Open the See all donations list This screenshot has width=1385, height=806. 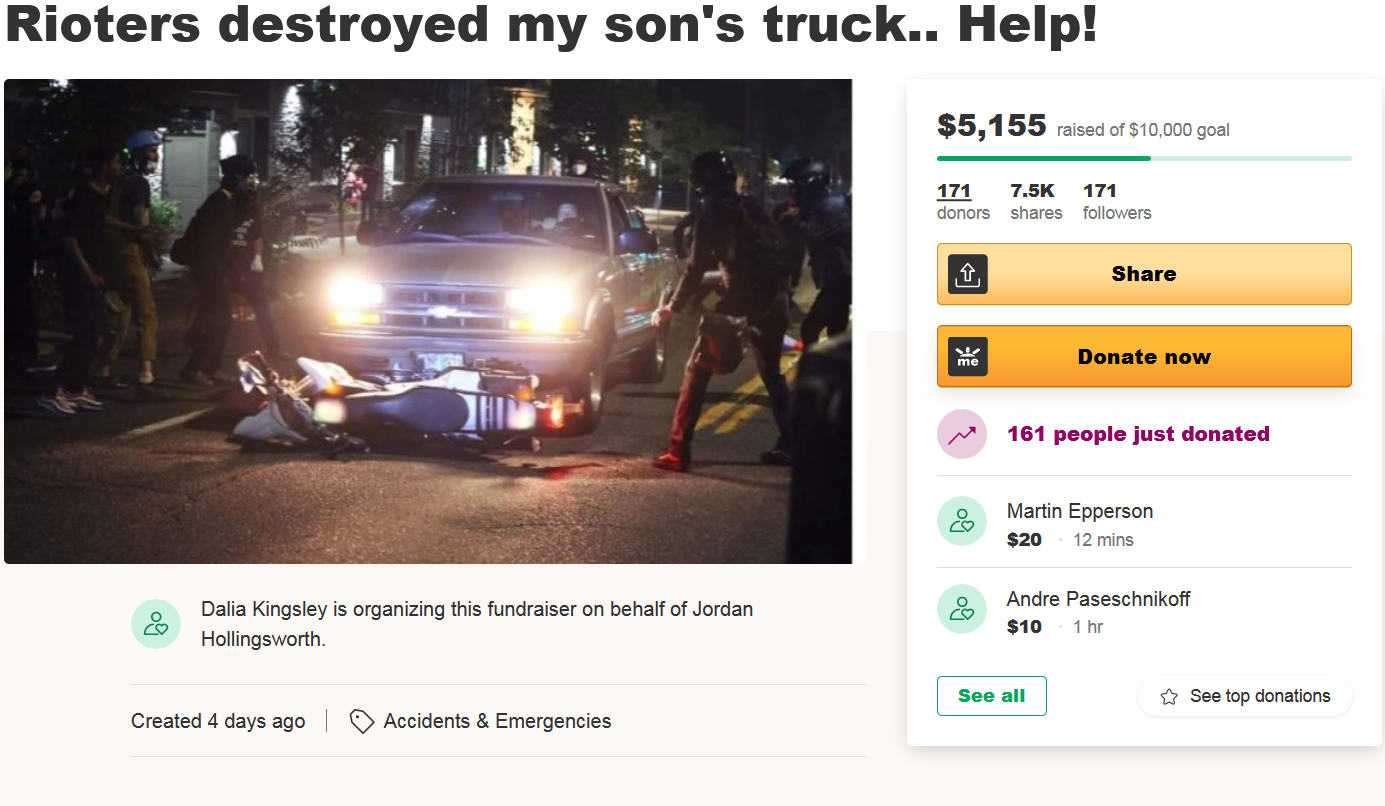click(x=991, y=696)
